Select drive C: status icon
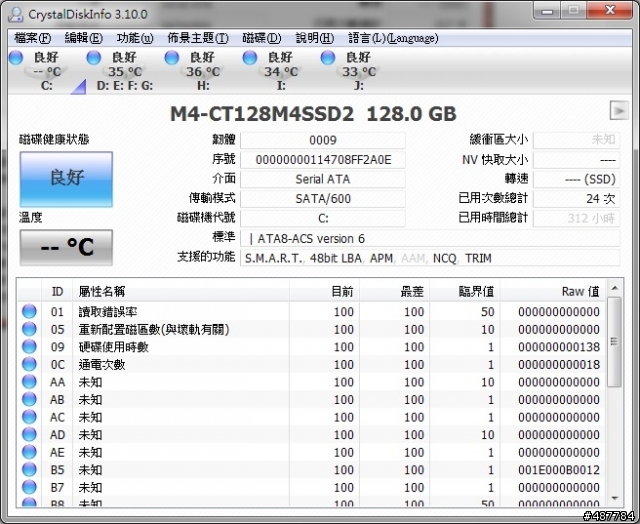 [16, 58]
